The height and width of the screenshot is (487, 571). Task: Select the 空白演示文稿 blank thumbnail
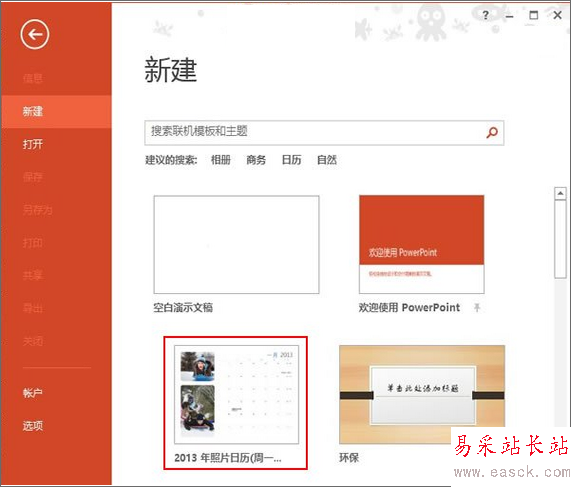coord(236,244)
